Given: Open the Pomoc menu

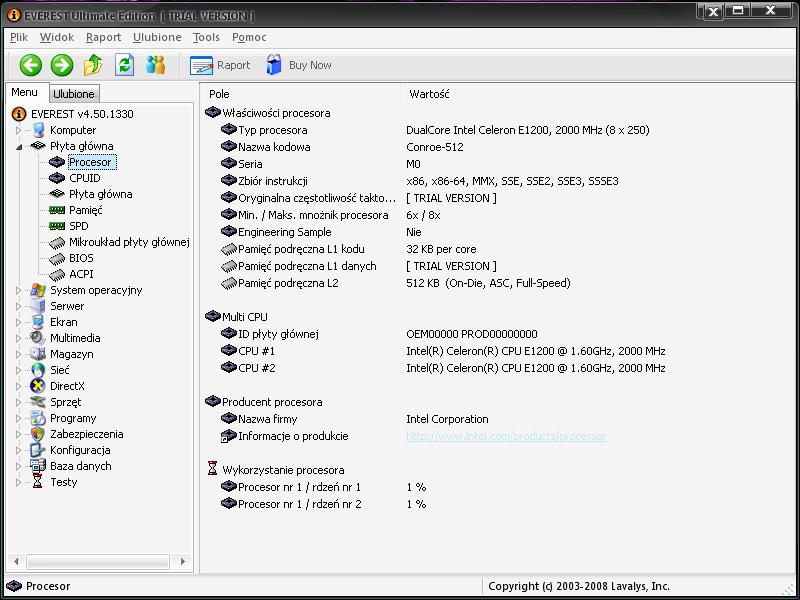Looking at the screenshot, I should (x=249, y=37).
